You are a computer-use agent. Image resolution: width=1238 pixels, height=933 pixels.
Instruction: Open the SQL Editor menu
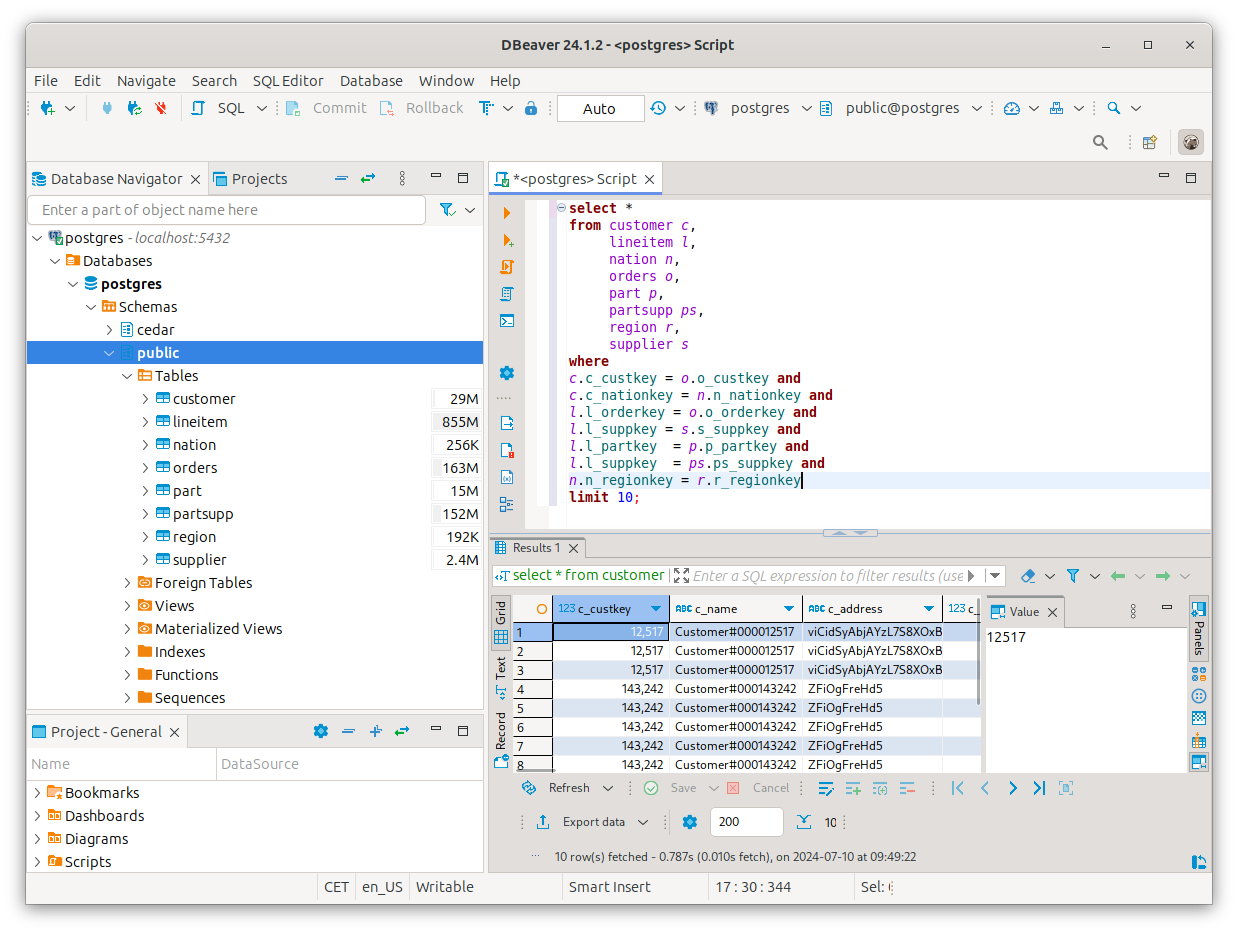(x=288, y=81)
